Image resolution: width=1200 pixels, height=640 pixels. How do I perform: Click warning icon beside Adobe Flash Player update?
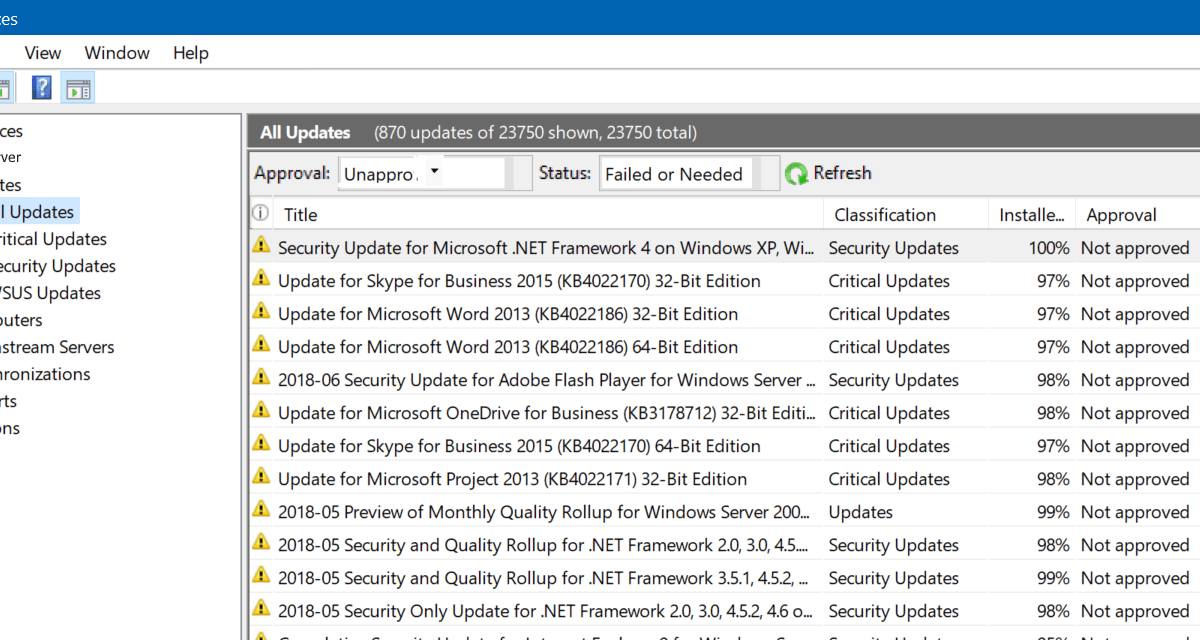261,380
